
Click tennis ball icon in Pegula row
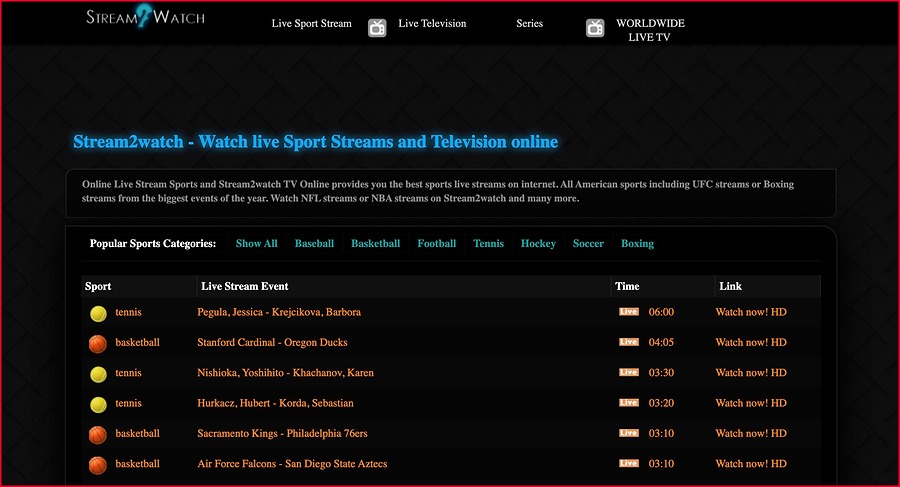click(98, 314)
